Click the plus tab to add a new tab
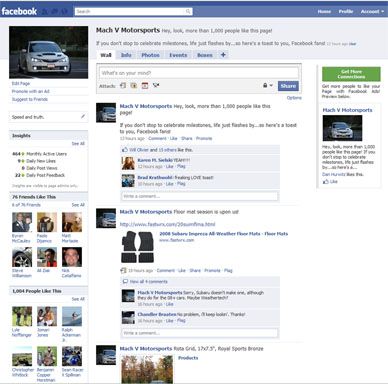Screen dimensions: 388x384 click(x=223, y=55)
